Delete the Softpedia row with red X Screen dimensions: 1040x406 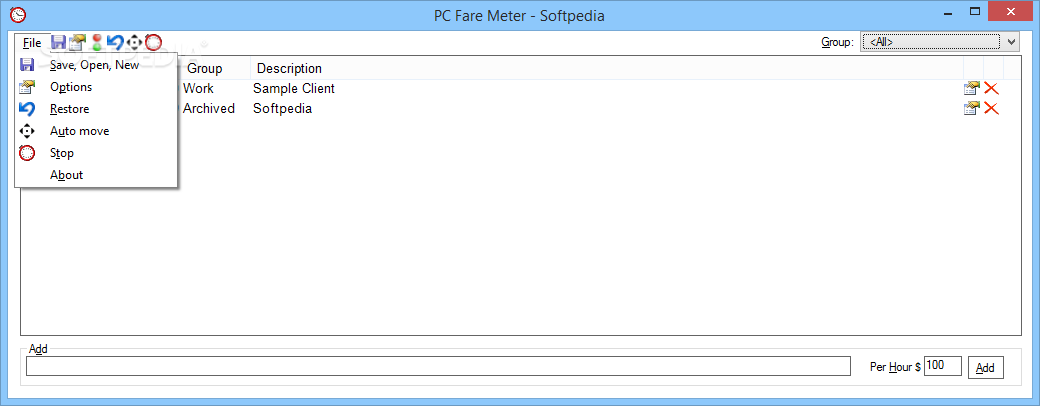point(991,108)
